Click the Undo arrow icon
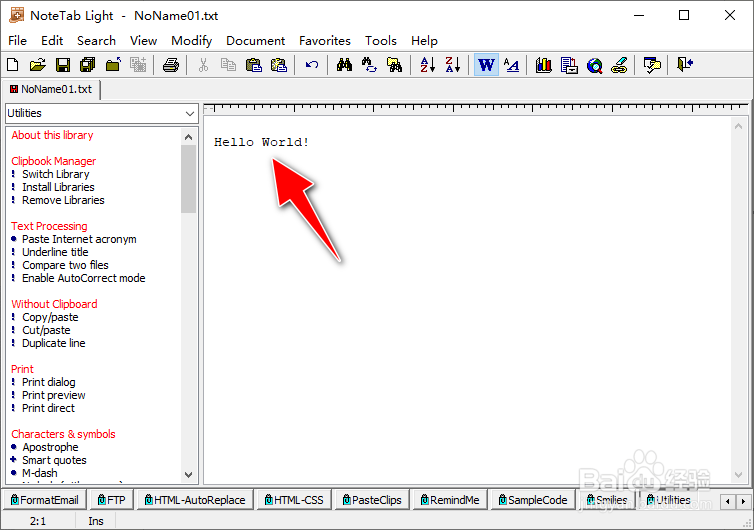 [312, 64]
